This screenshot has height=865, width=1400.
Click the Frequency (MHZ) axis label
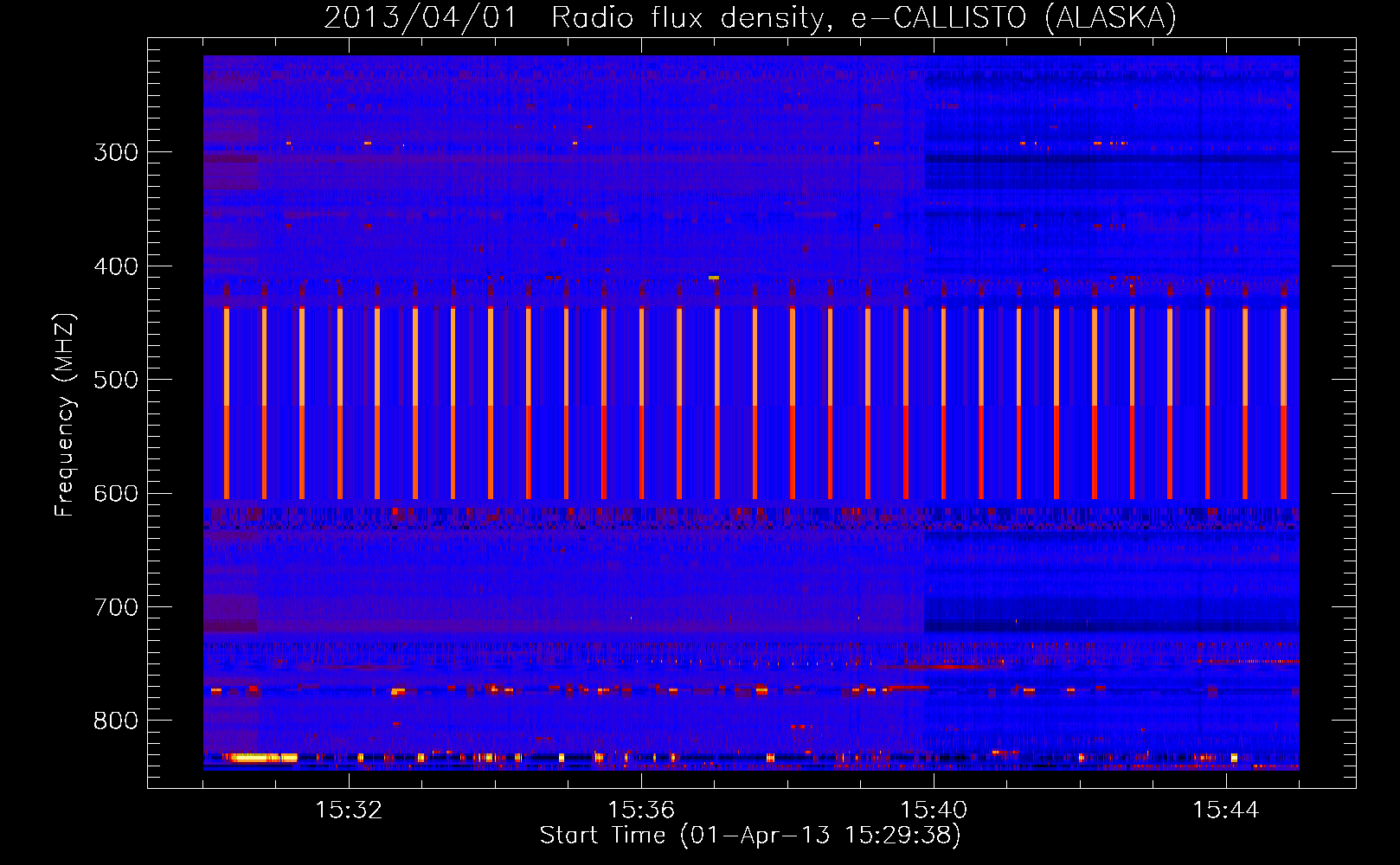click(65, 415)
